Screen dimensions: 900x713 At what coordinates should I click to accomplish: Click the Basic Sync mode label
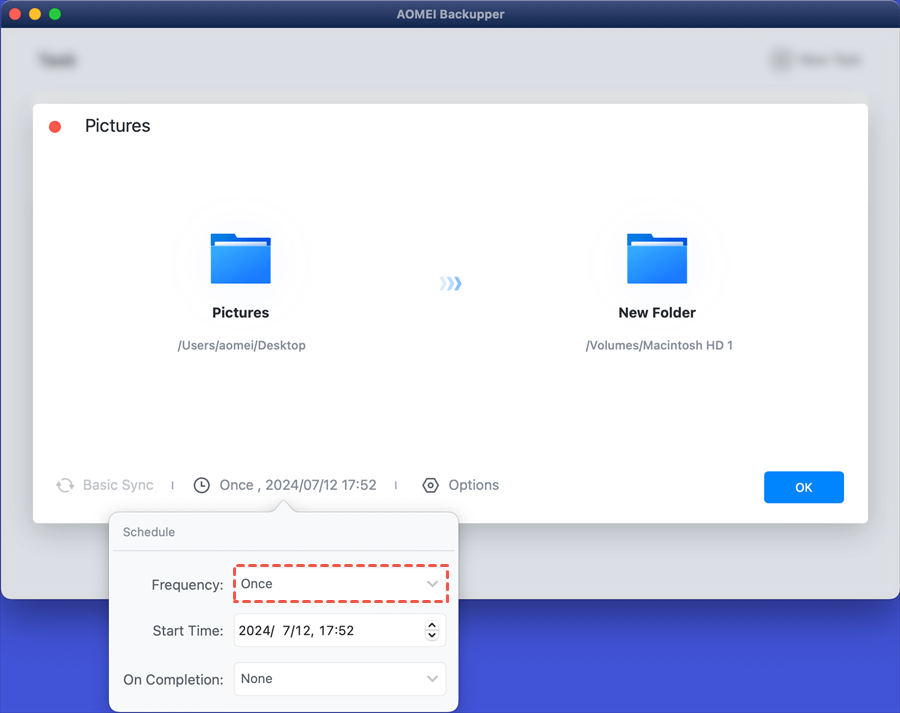point(118,485)
